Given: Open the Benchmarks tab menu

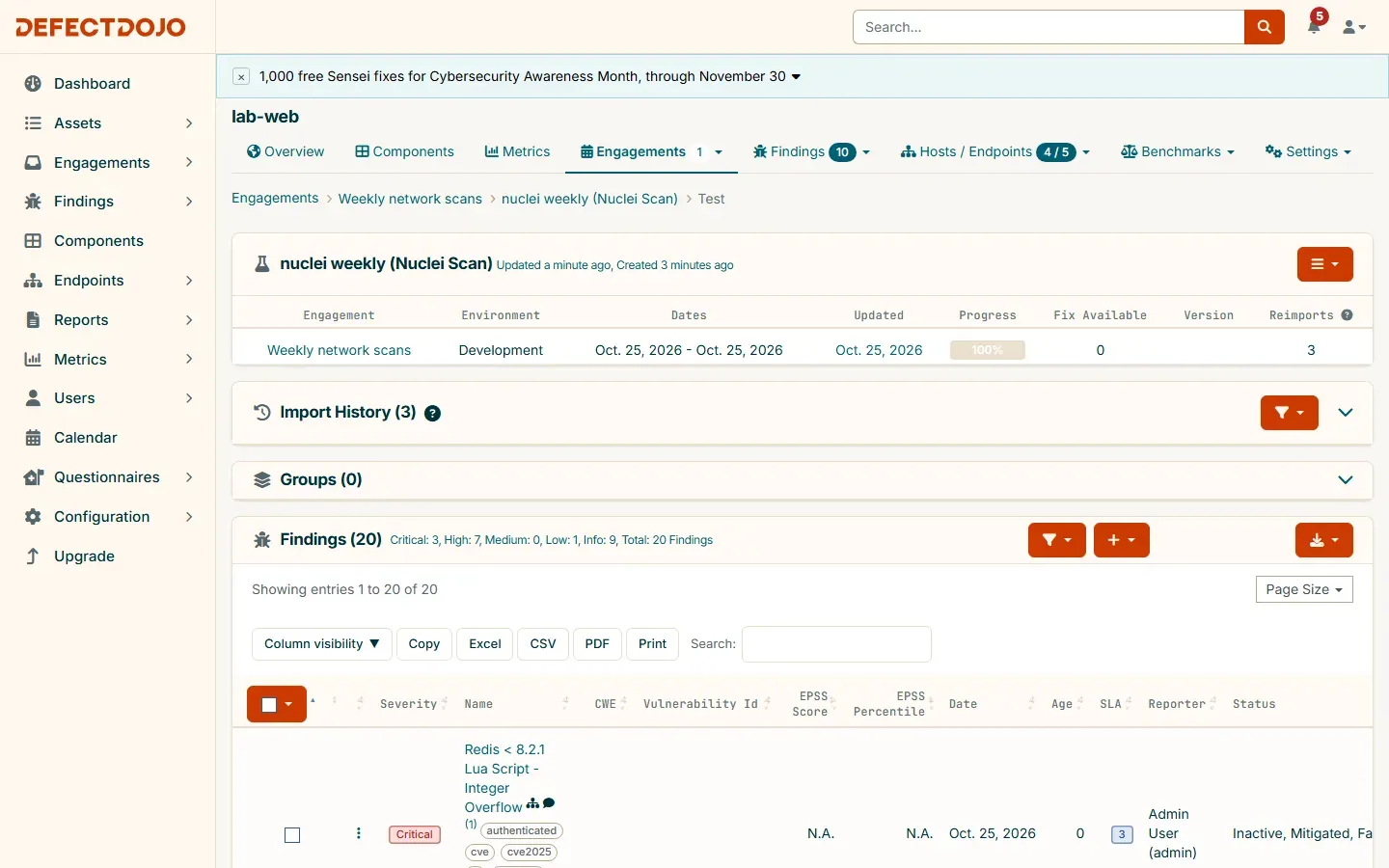Looking at the screenshot, I should (x=1178, y=151).
